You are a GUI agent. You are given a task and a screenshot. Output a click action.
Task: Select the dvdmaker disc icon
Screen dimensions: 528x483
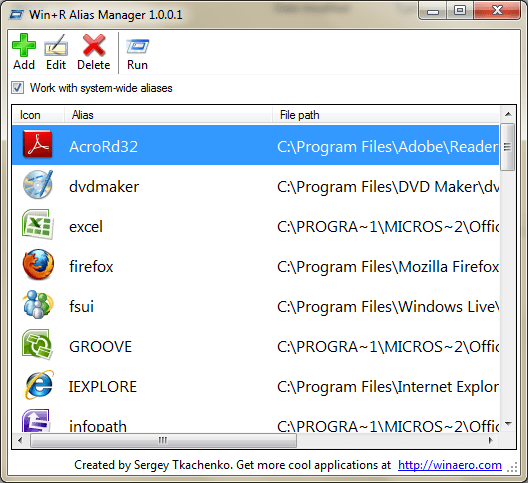tap(38, 185)
